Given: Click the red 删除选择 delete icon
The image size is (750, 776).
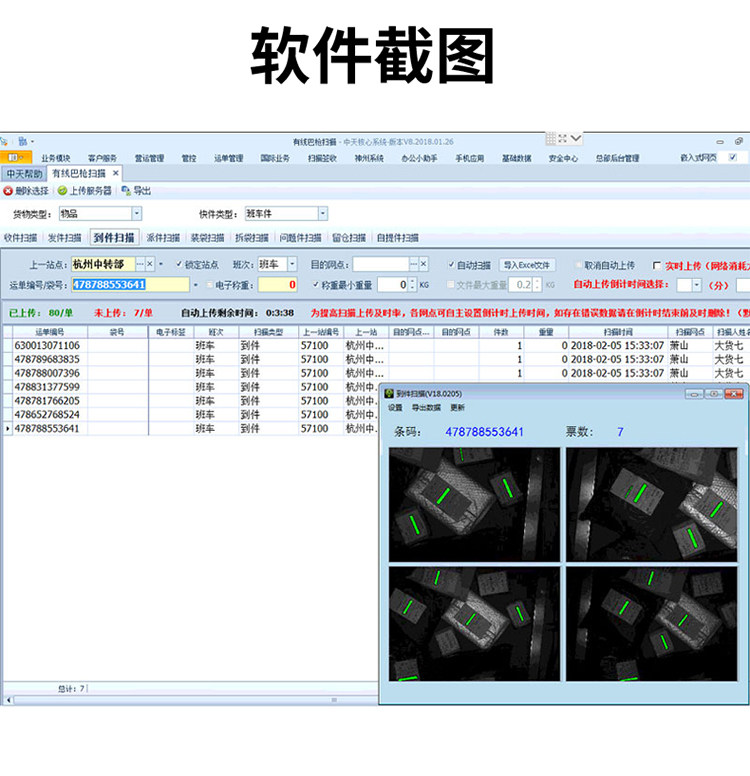Looking at the screenshot, I should click(8, 191).
